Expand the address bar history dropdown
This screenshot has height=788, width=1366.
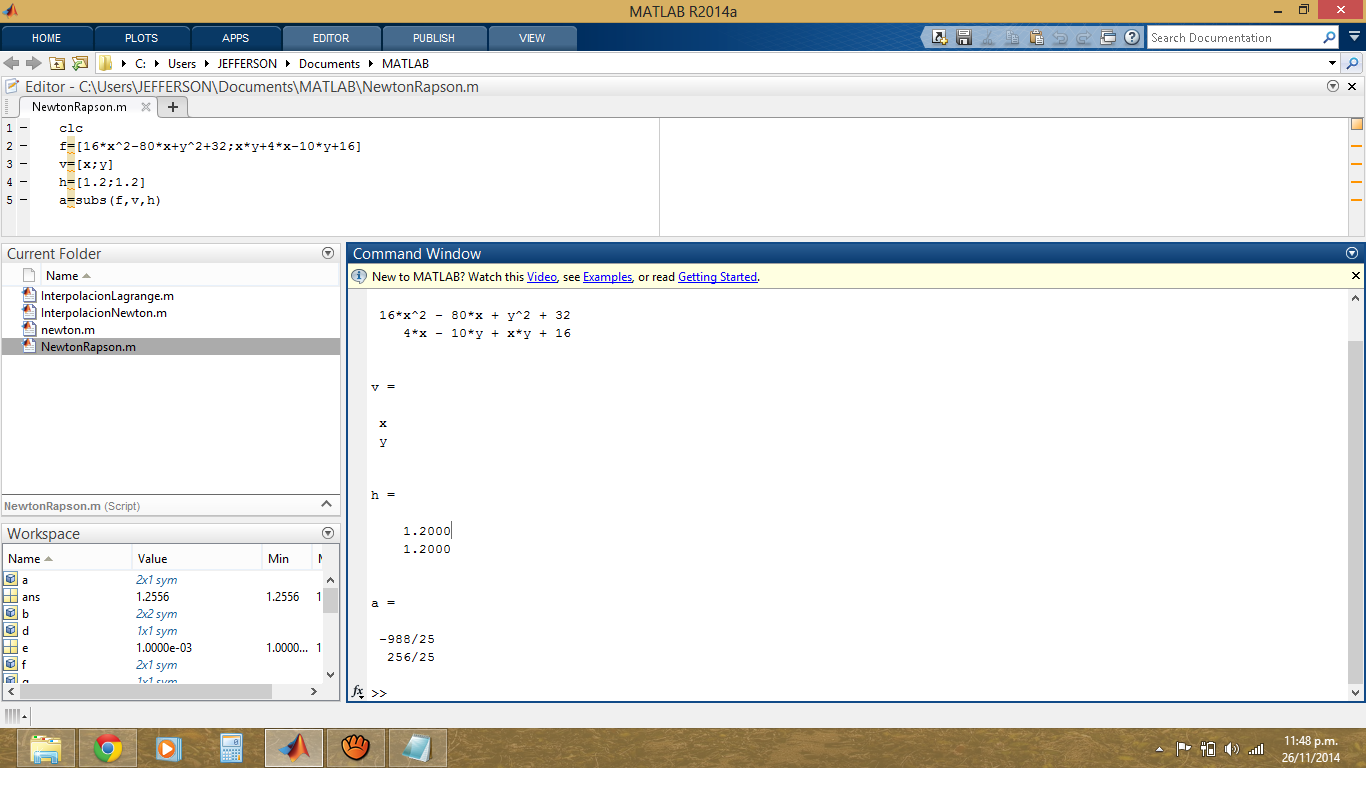click(1332, 63)
